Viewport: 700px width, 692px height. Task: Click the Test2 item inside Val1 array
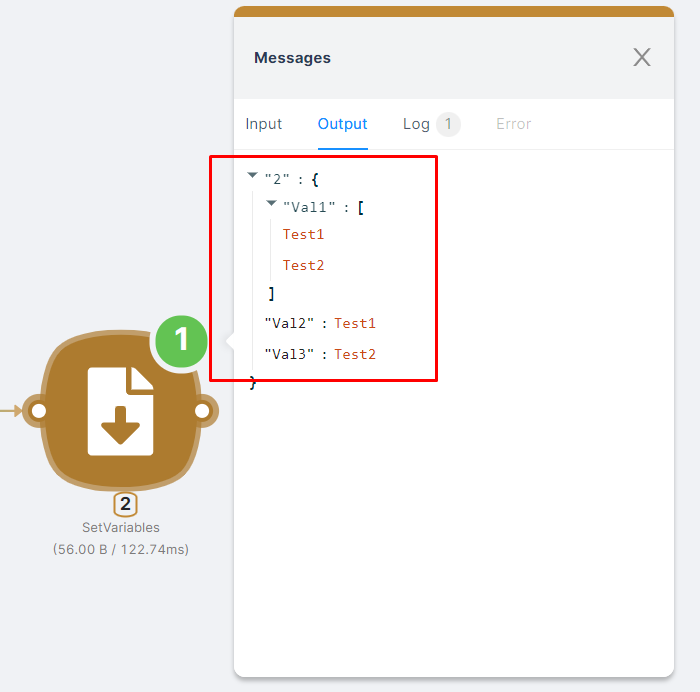[x=303, y=266]
